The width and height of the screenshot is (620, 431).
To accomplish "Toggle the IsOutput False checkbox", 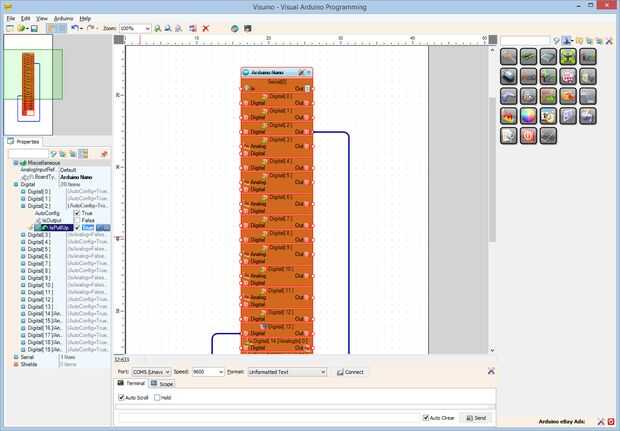I will [x=77, y=220].
